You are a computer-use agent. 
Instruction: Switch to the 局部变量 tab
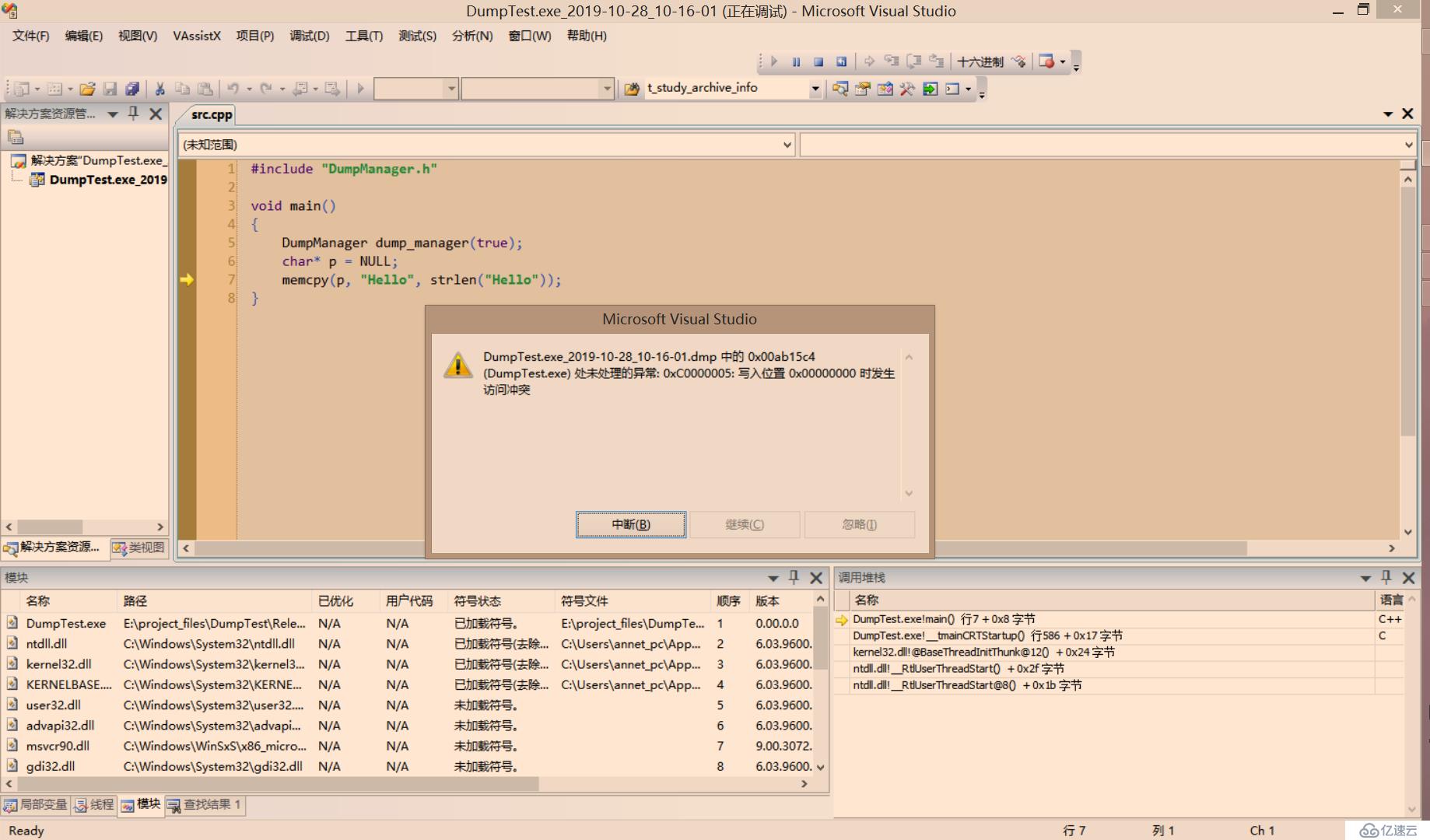pos(36,805)
